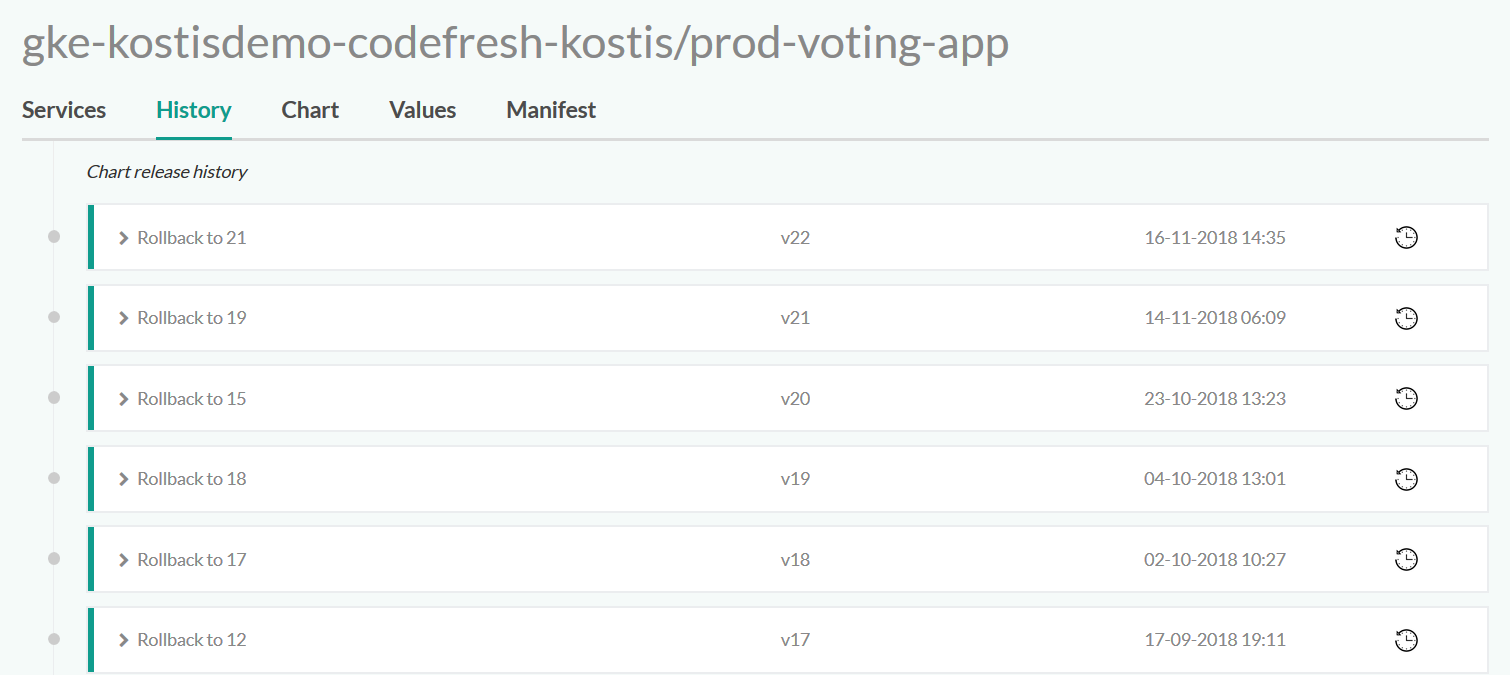Click rollback history icon for v19

1406,479
